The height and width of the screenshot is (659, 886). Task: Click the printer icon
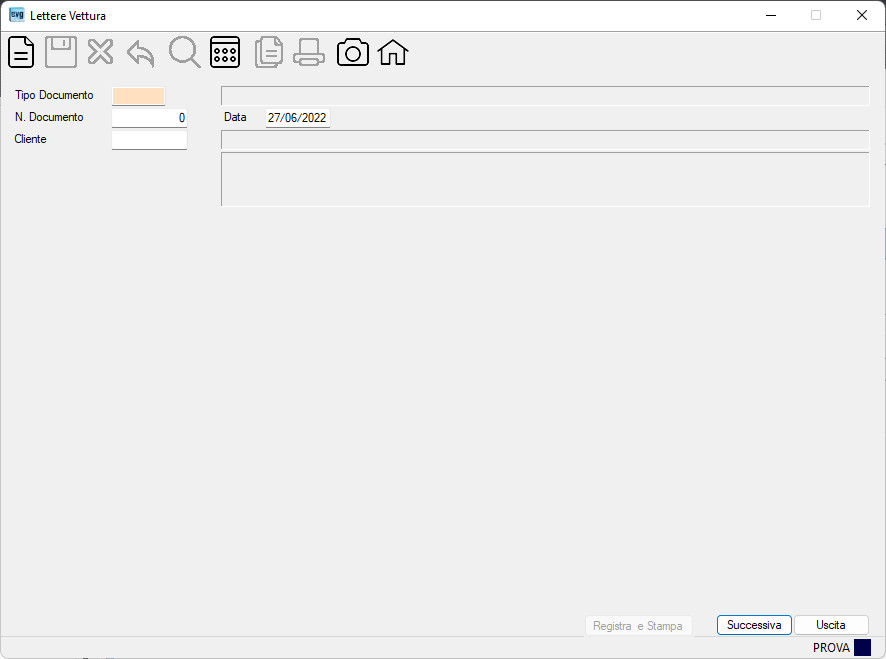pyautogui.click(x=309, y=52)
